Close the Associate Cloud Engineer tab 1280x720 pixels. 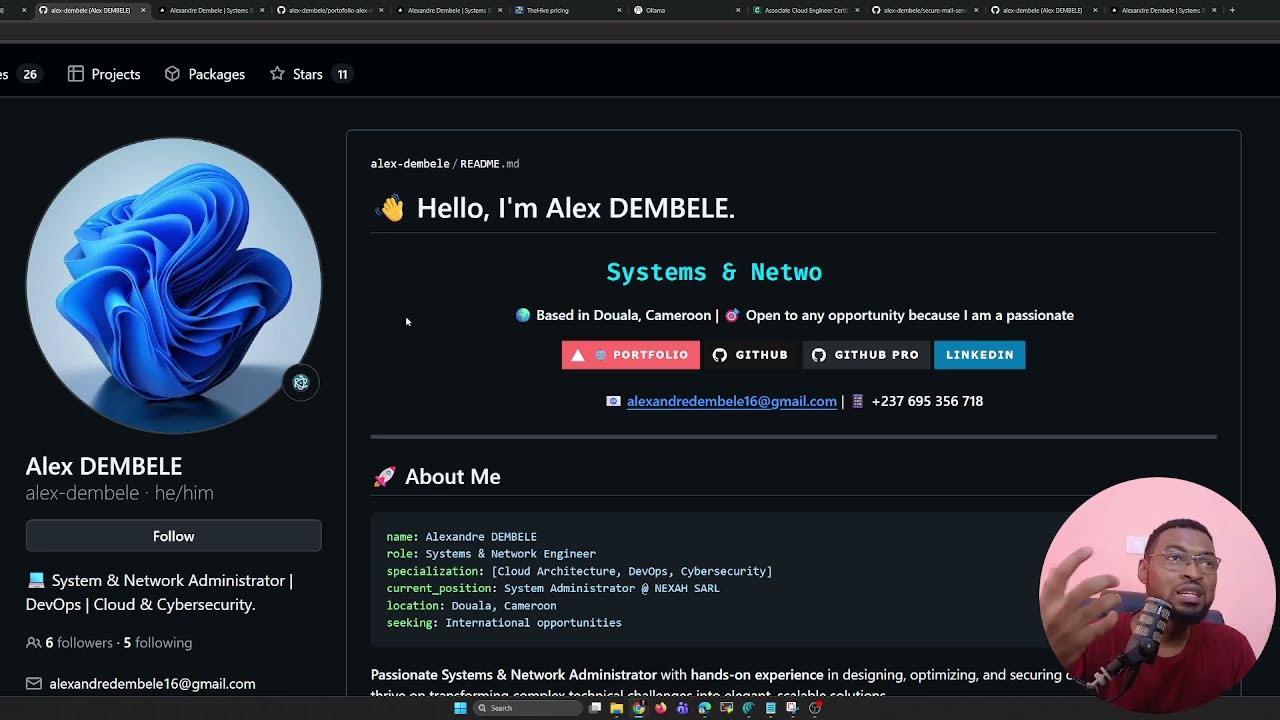tap(857, 10)
